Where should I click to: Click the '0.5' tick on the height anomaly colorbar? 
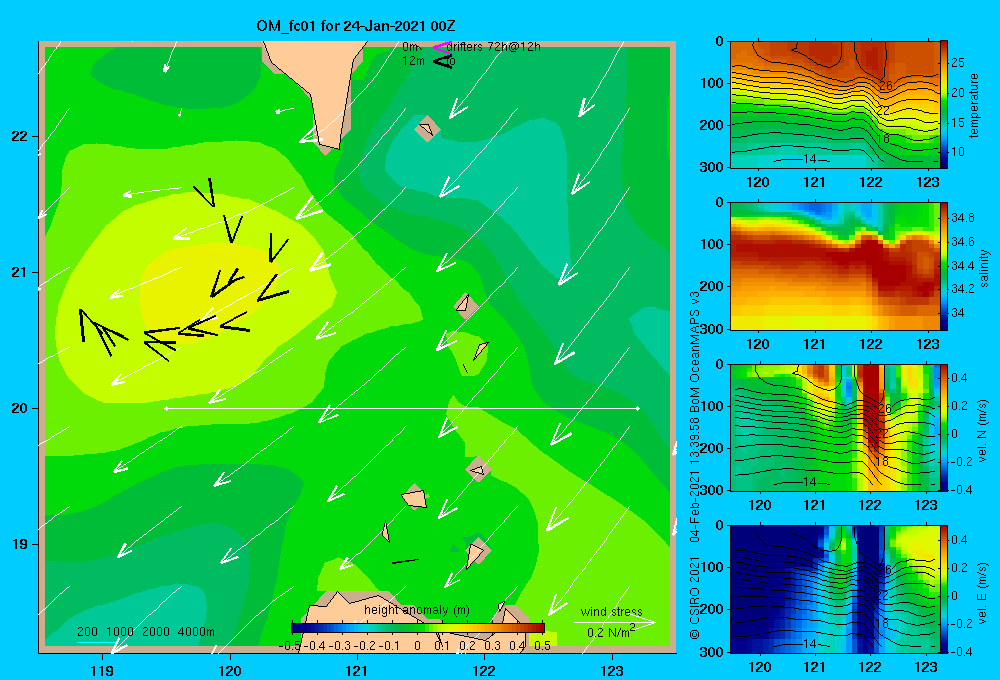pyautogui.click(x=543, y=646)
